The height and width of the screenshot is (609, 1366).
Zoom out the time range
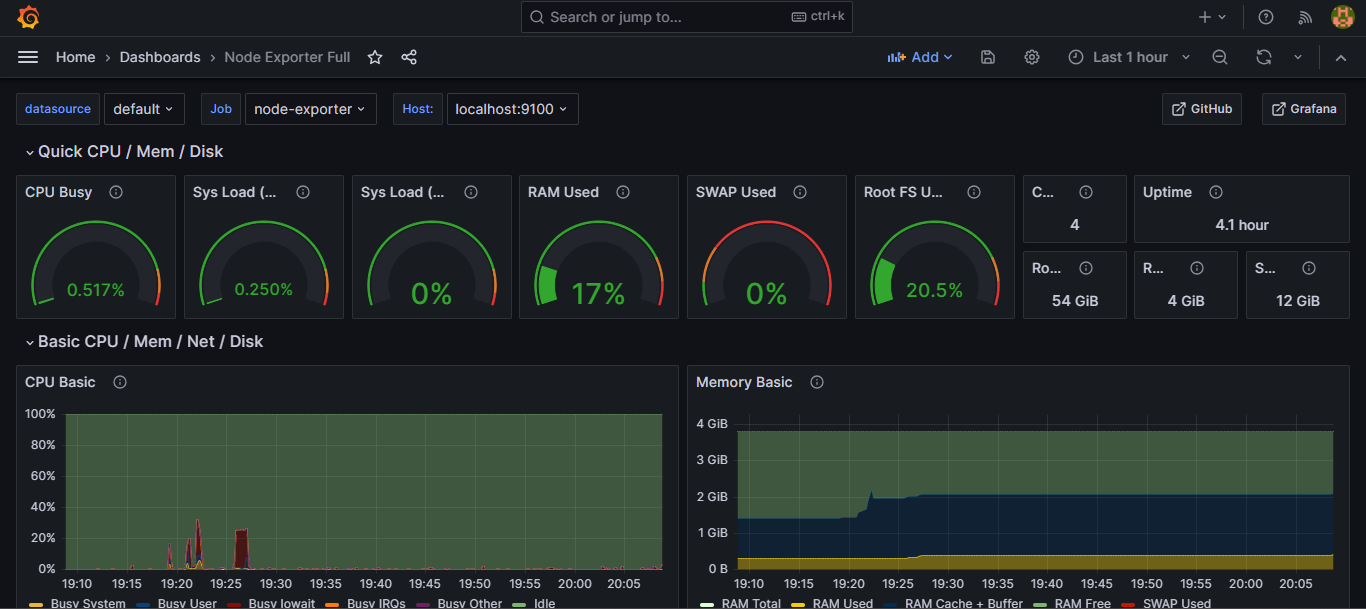pyautogui.click(x=1219, y=57)
